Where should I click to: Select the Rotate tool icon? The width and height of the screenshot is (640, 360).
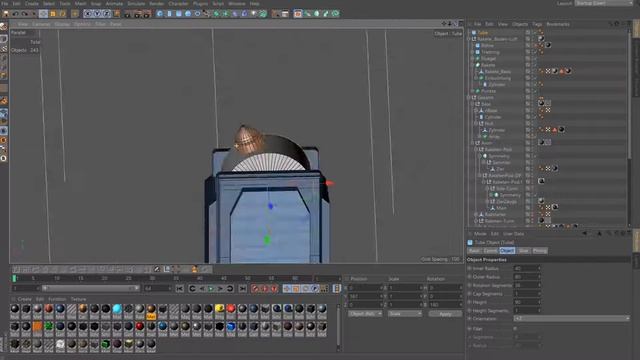coord(62,13)
